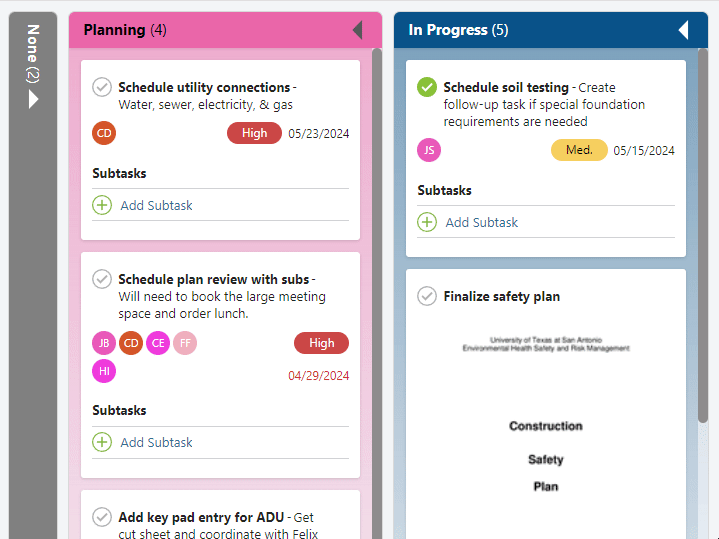Image resolution: width=719 pixels, height=539 pixels.
Task: Toggle completion for Add key pad entry task
Action: click(102, 517)
